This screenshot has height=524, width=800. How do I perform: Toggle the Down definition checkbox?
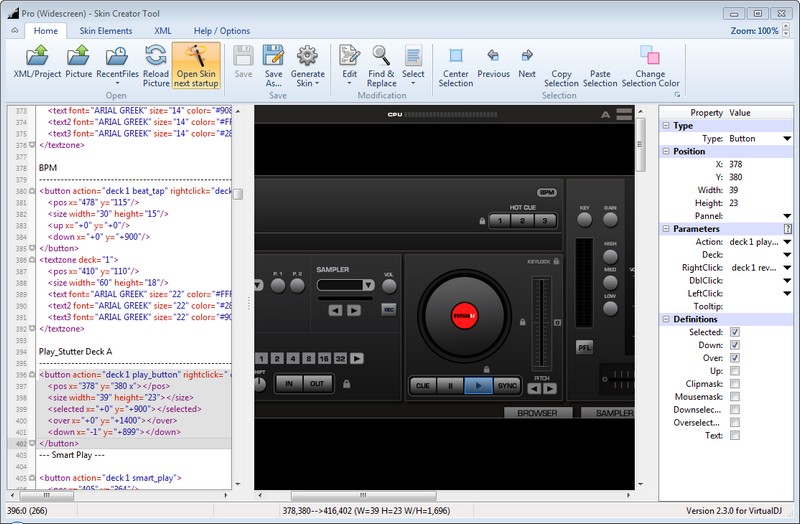point(735,345)
